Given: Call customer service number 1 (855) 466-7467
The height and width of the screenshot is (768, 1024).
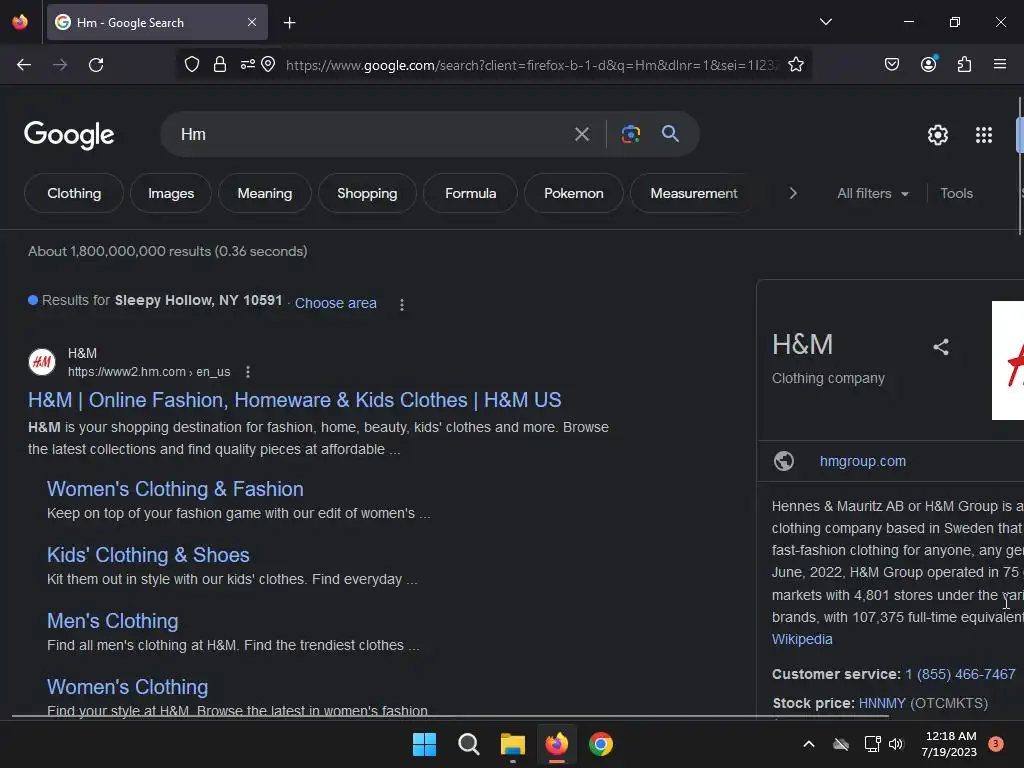Looking at the screenshot, I should click(x=960, y=674).
